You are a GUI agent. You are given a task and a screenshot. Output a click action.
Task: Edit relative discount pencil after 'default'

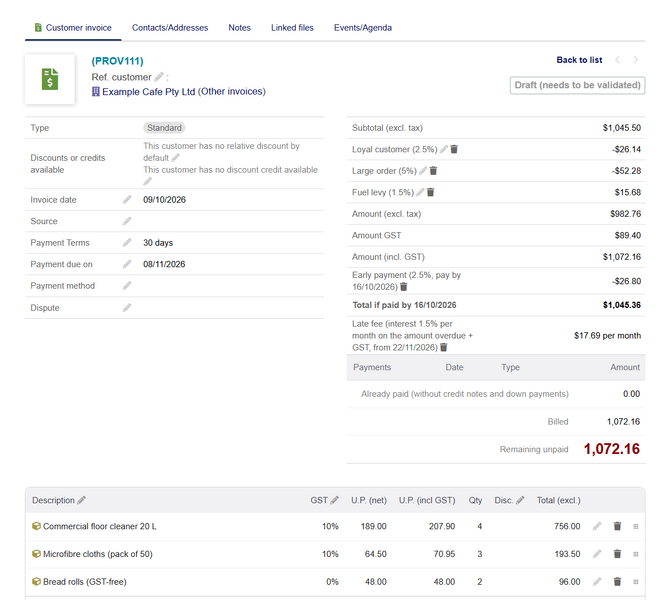tap(175, 158)
